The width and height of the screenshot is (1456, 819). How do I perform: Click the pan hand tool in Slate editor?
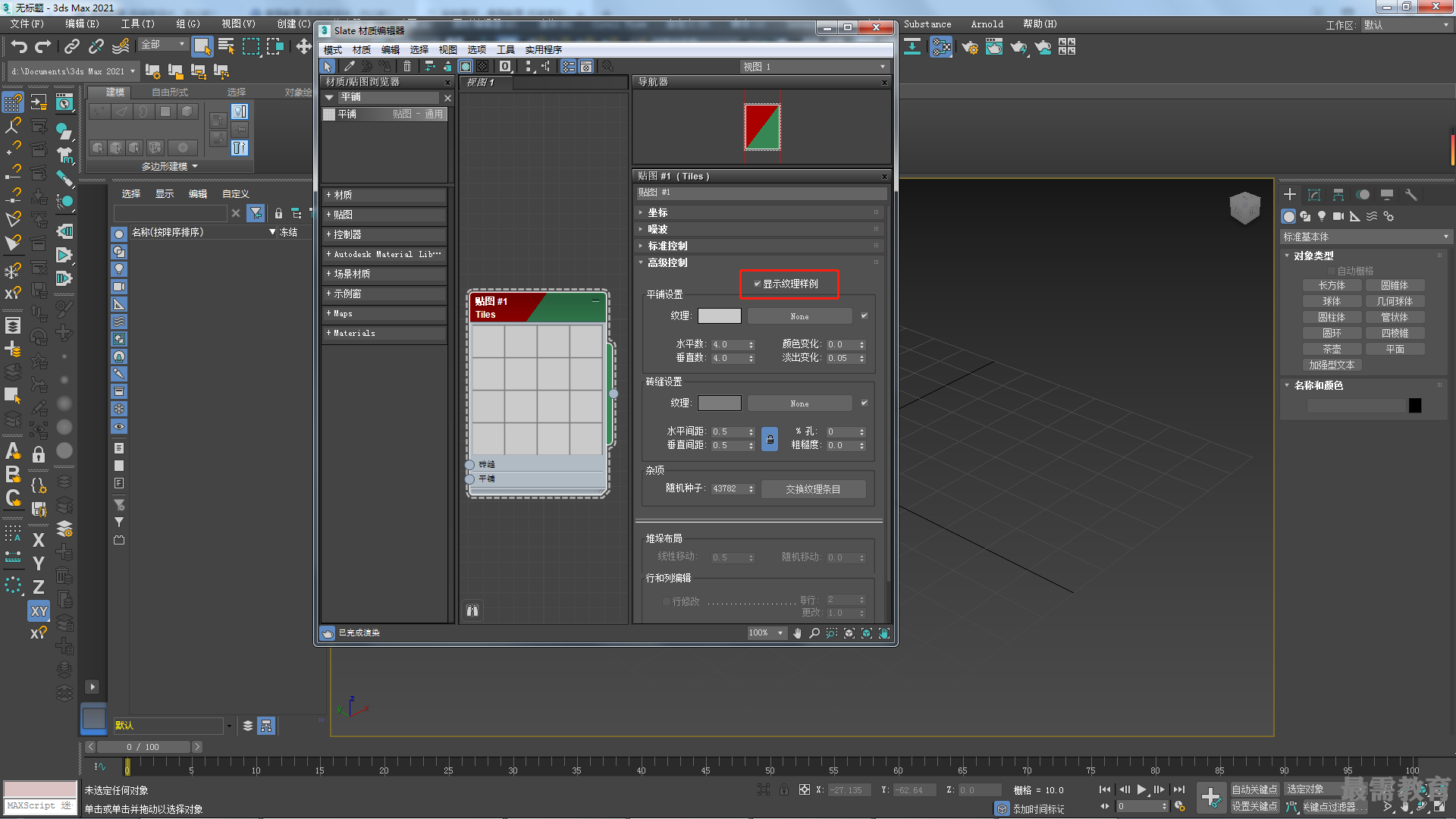(x=797, y=633)
